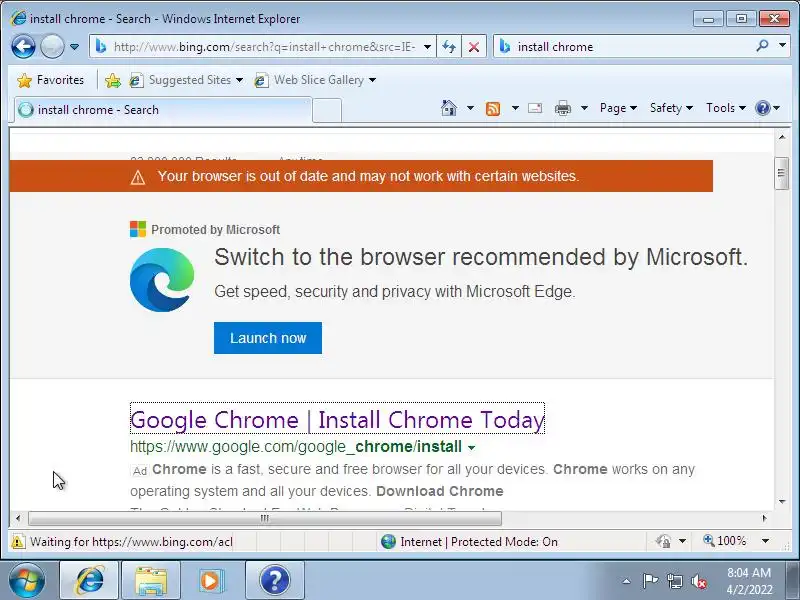Click the vertical scrollbar thumb
The width and height of the screenshot is (800, 600).
[x=781, y=173]
